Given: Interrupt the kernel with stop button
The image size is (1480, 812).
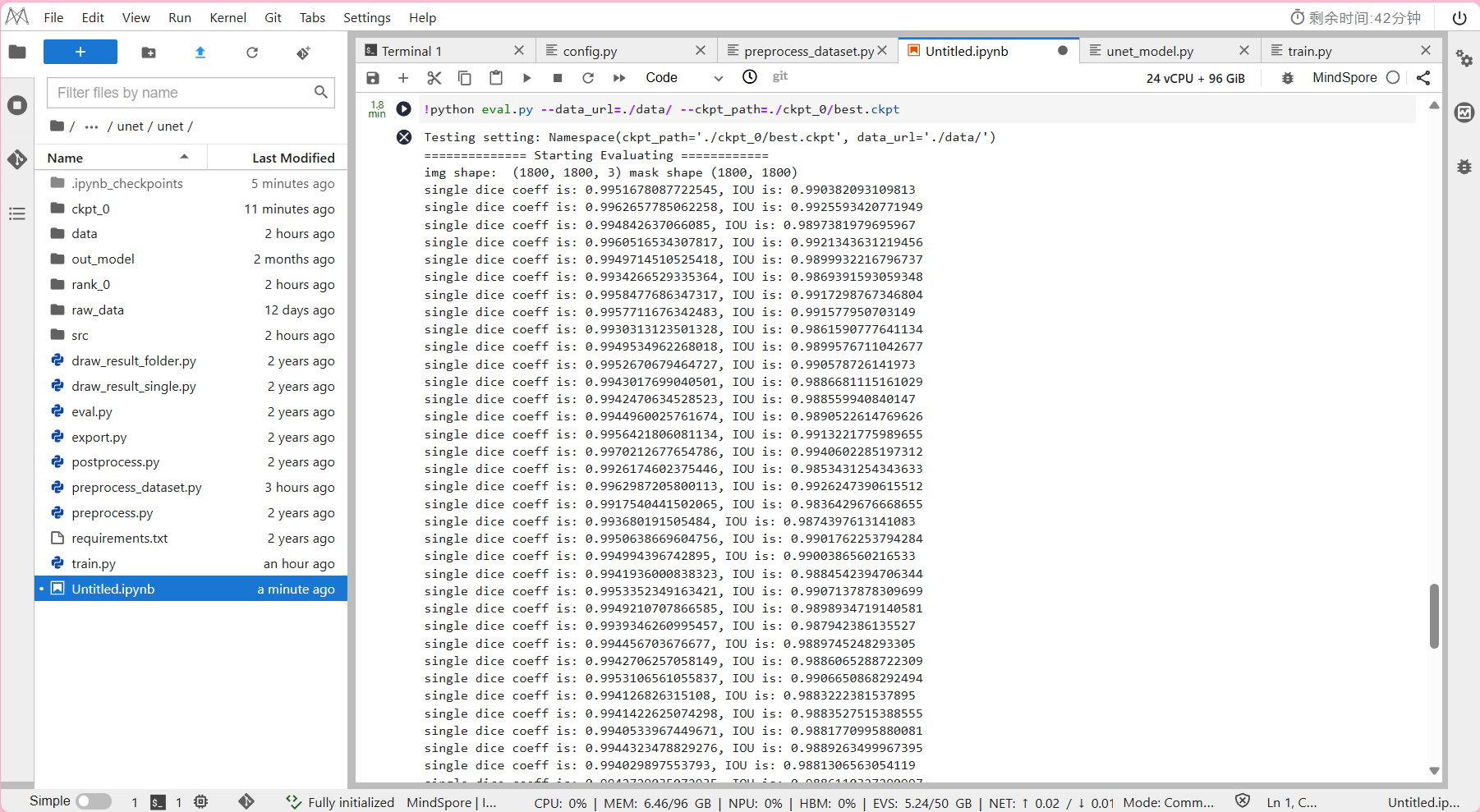Looking at the screenshot, I should click(x=558, y=77).
